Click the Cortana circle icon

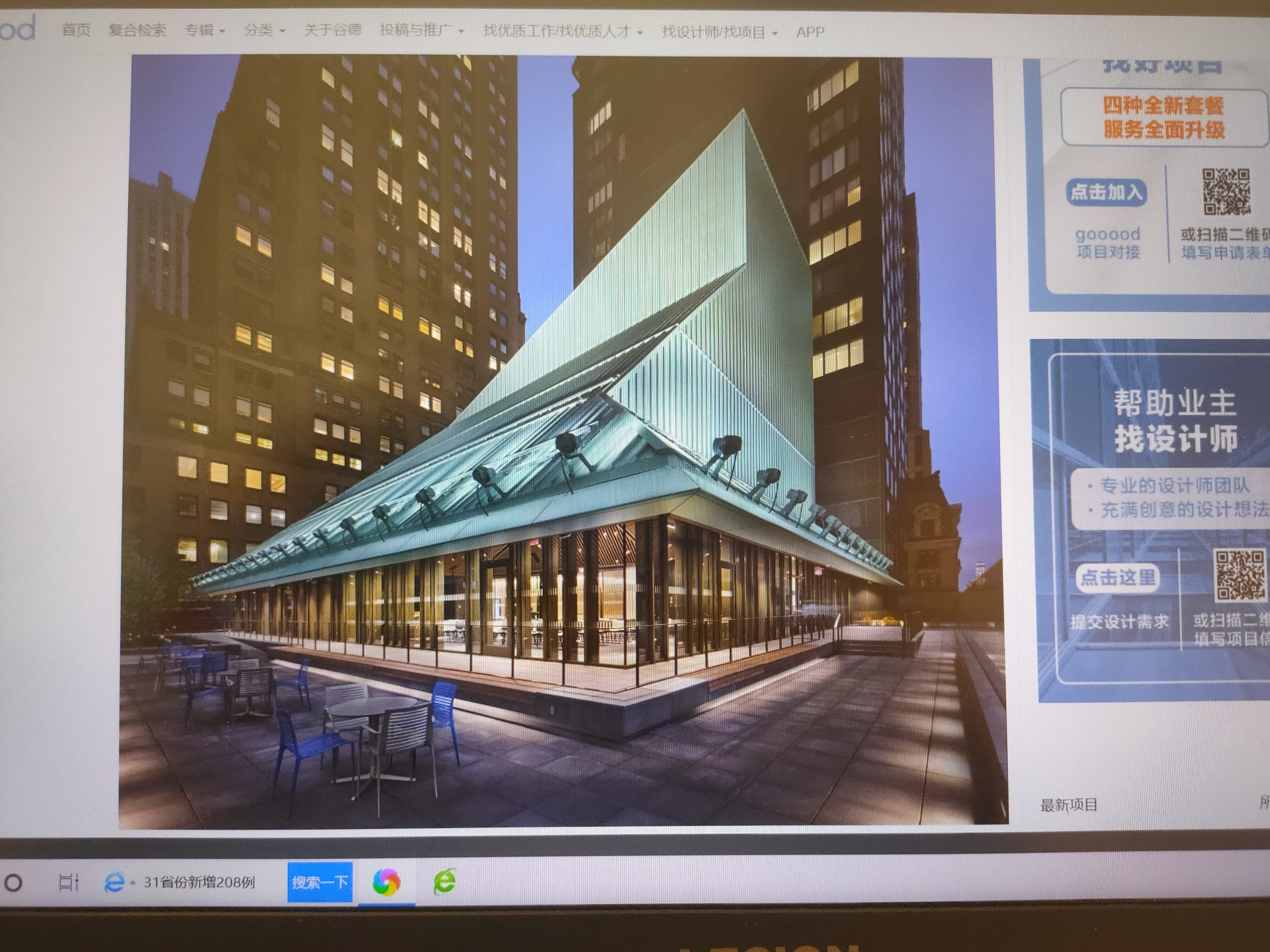(13, 883)
